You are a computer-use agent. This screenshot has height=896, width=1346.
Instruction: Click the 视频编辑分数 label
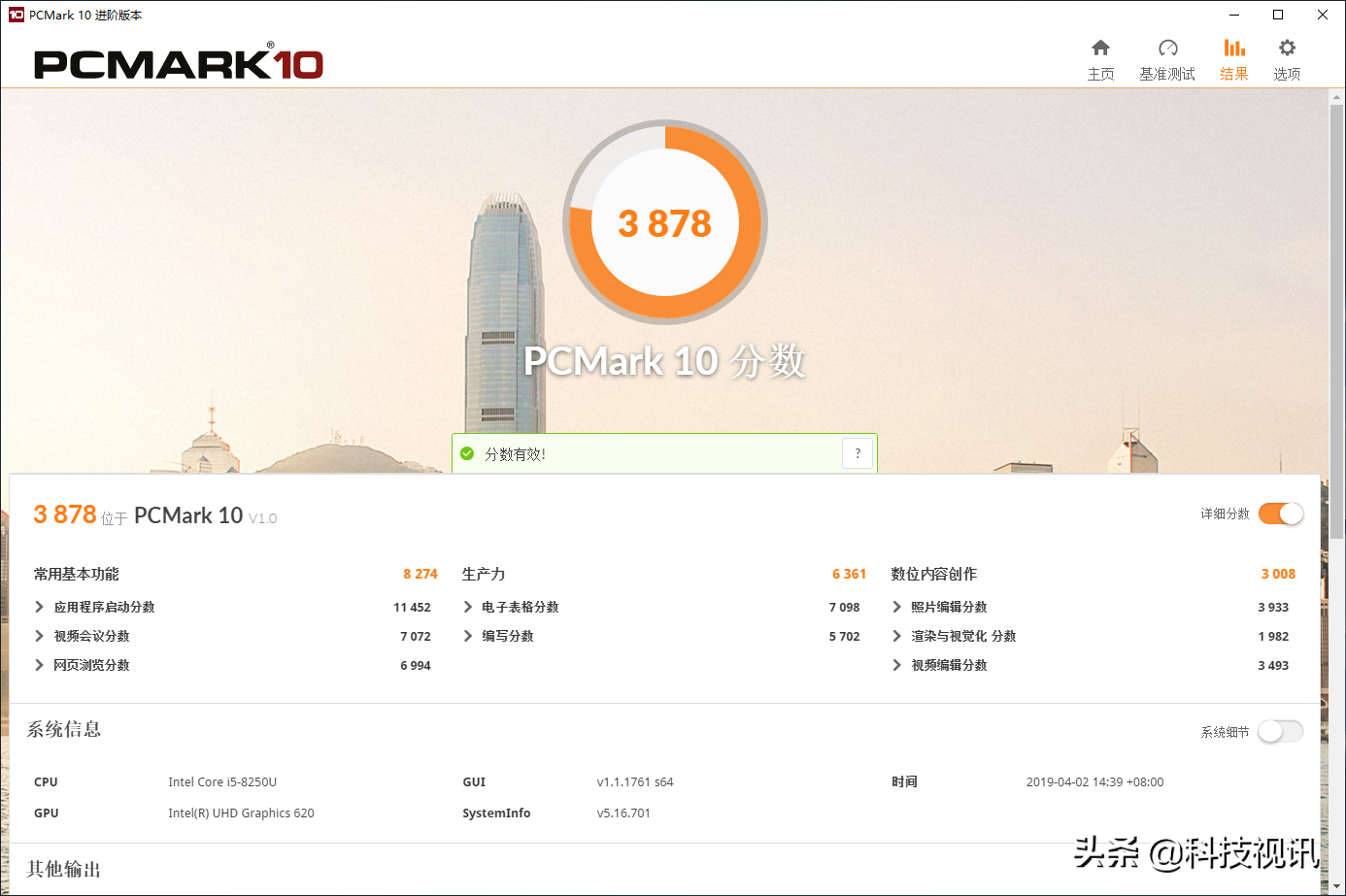tap(949, 665)
